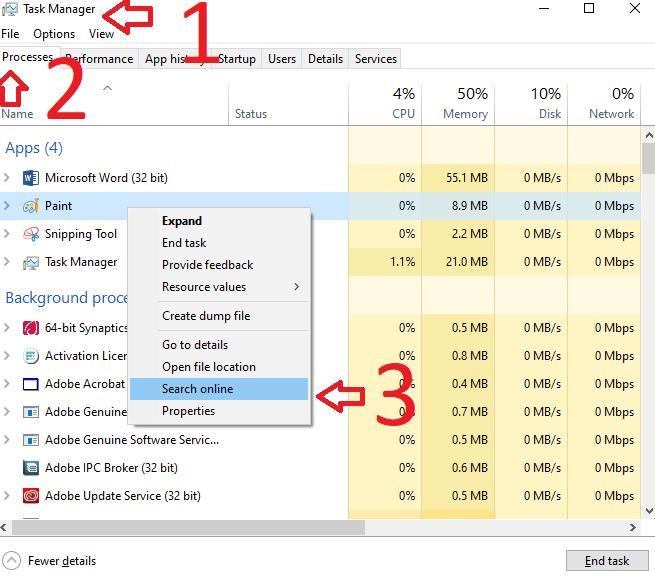655x579 pixels.
Task: Sort by the Status column header
Action: pos(289,104)
